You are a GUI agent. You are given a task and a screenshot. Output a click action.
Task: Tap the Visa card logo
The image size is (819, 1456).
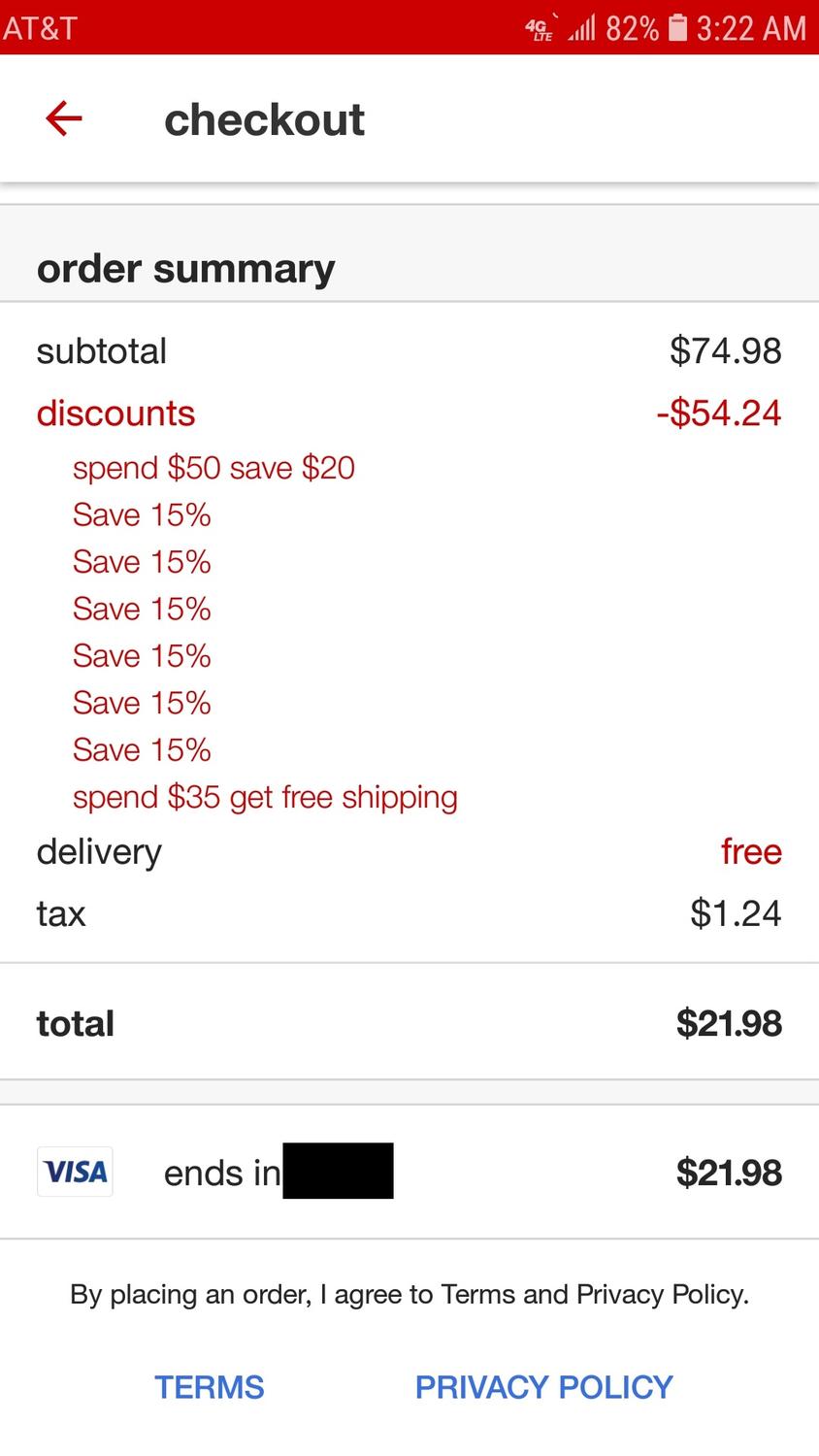[75, 1172]
